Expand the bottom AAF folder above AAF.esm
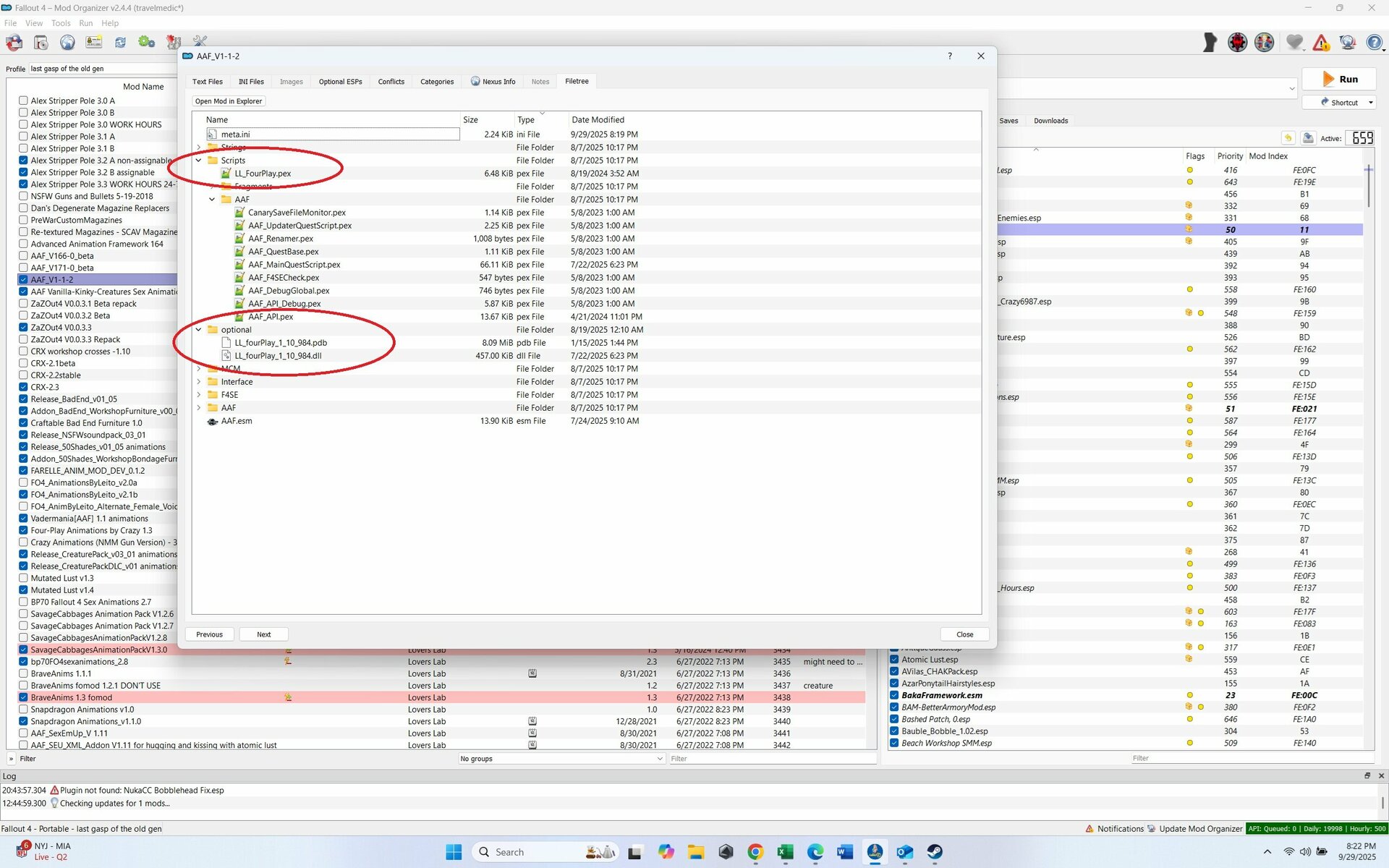The image size is (1389, 868). coord(199,408)
